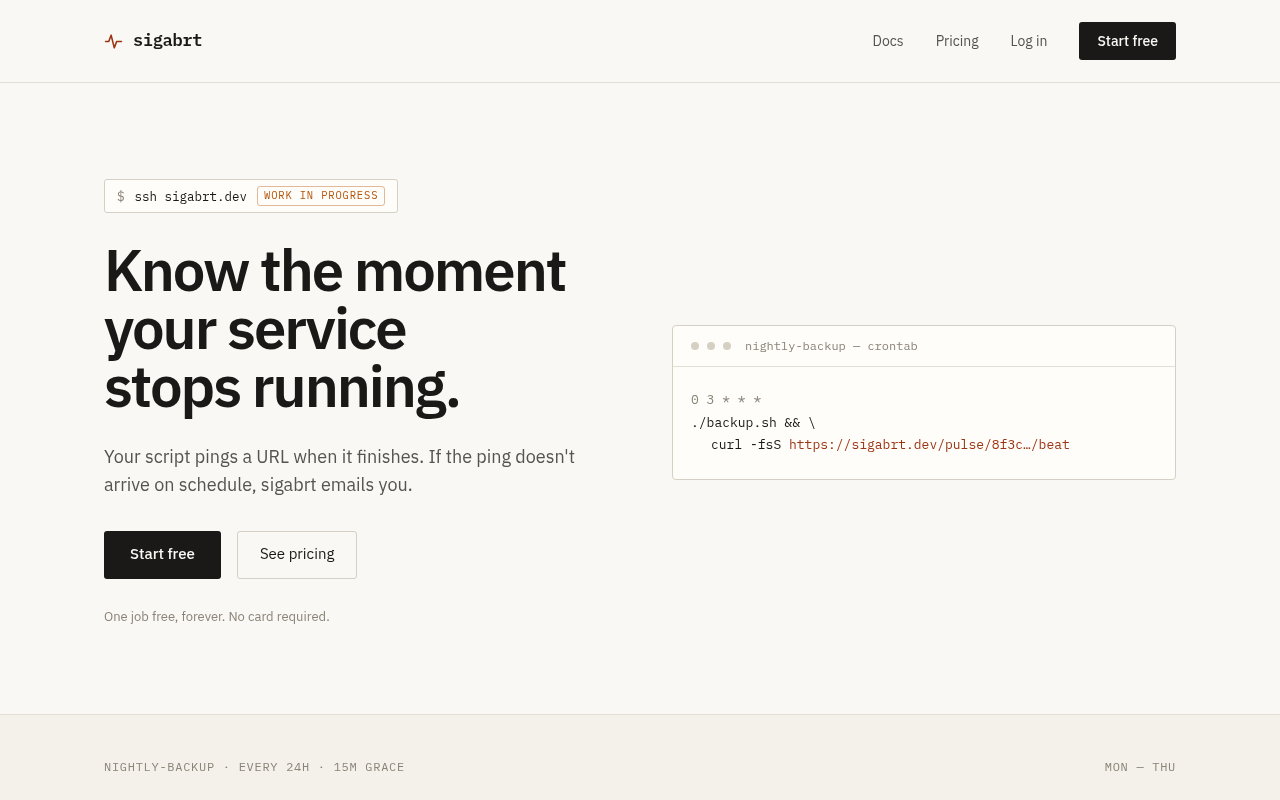Click the 'MON — THU' label
The height and width of the screenshot is (800, 1280).
(x=1140, y=767)
